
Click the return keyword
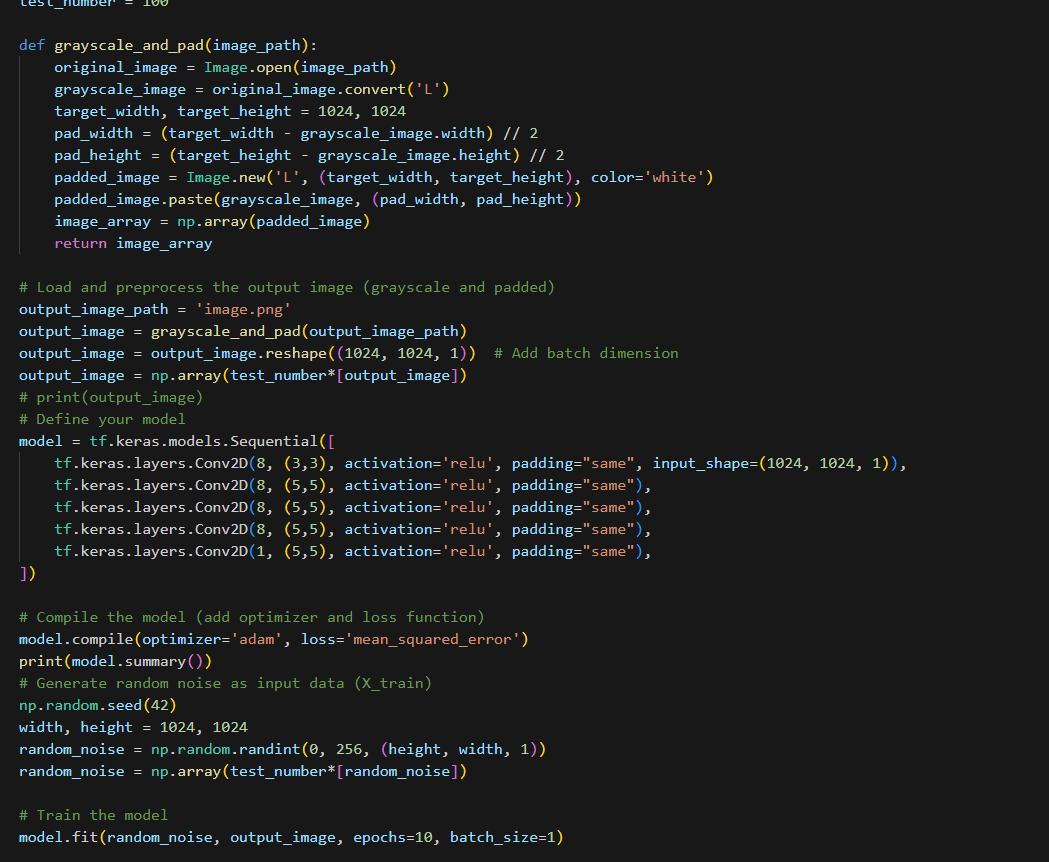pyautogui.click(x=80, y=243)
